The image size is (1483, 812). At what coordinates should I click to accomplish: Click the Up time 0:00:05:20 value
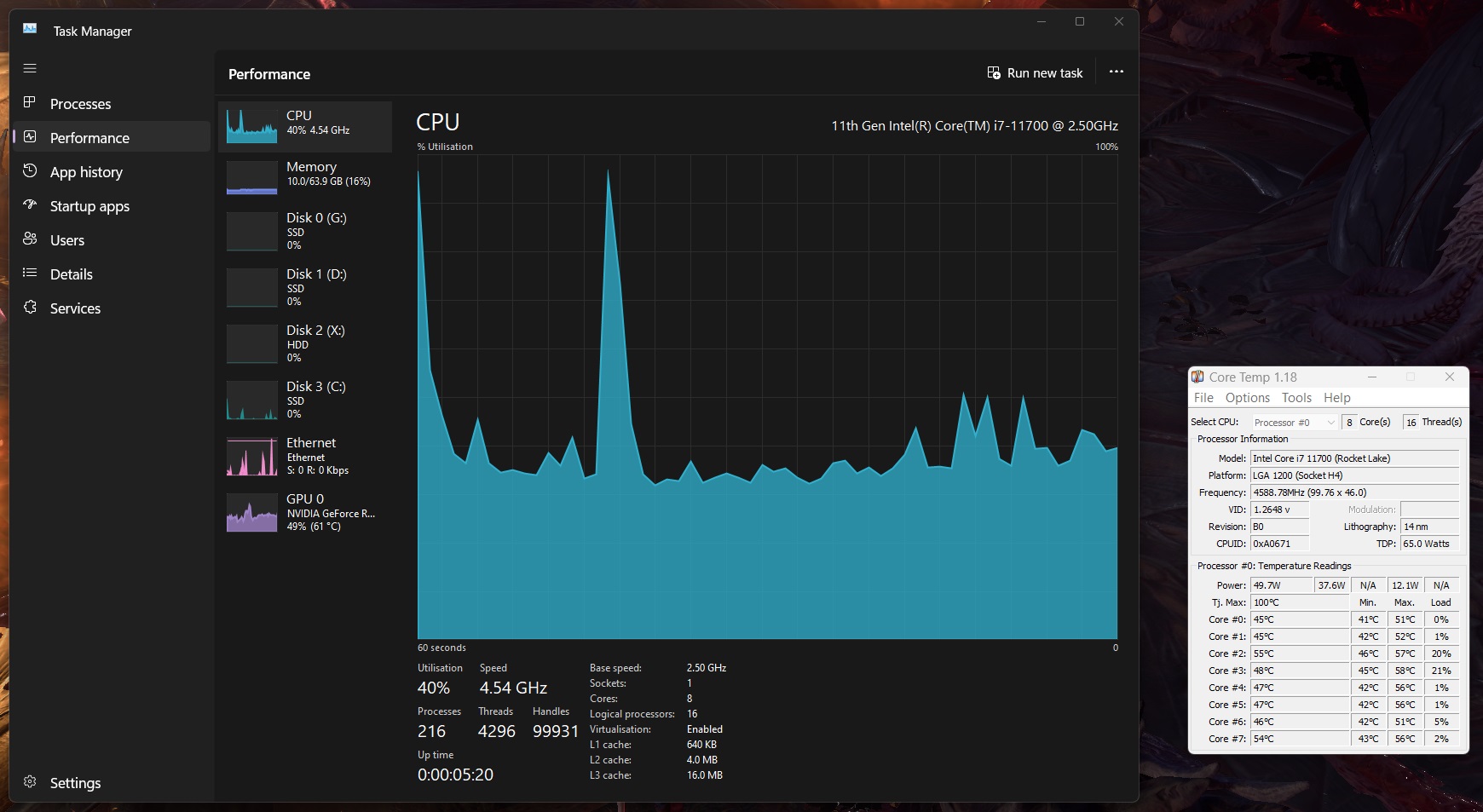(455, 775)
